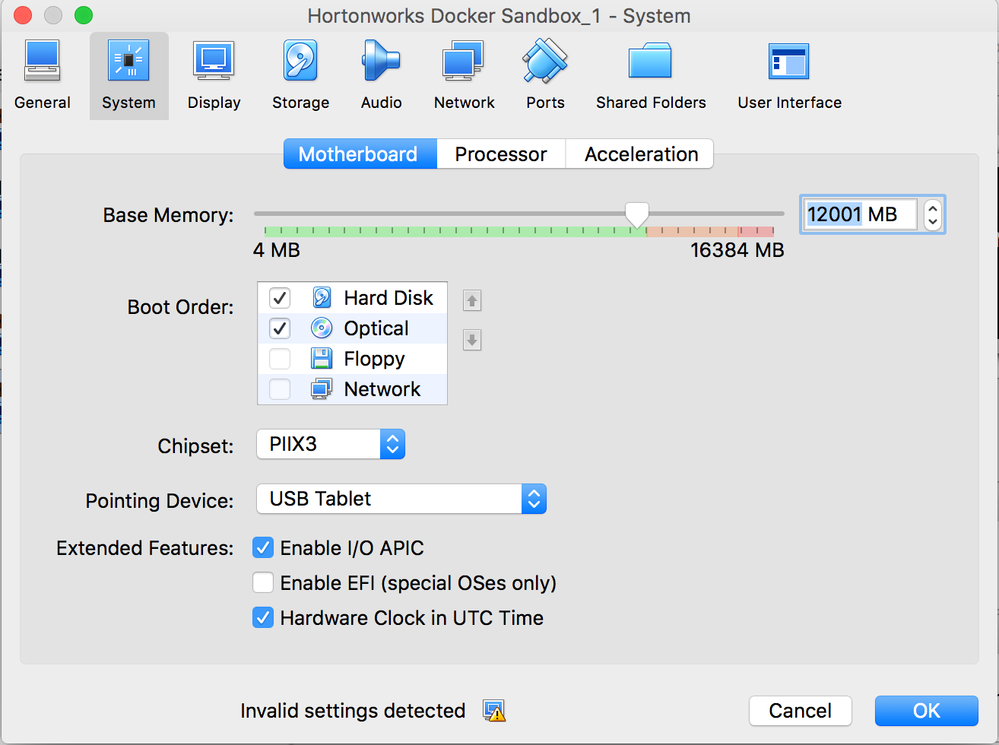Click the Cancel button
Screen dimensions: 999x745
tap(800, 711)
